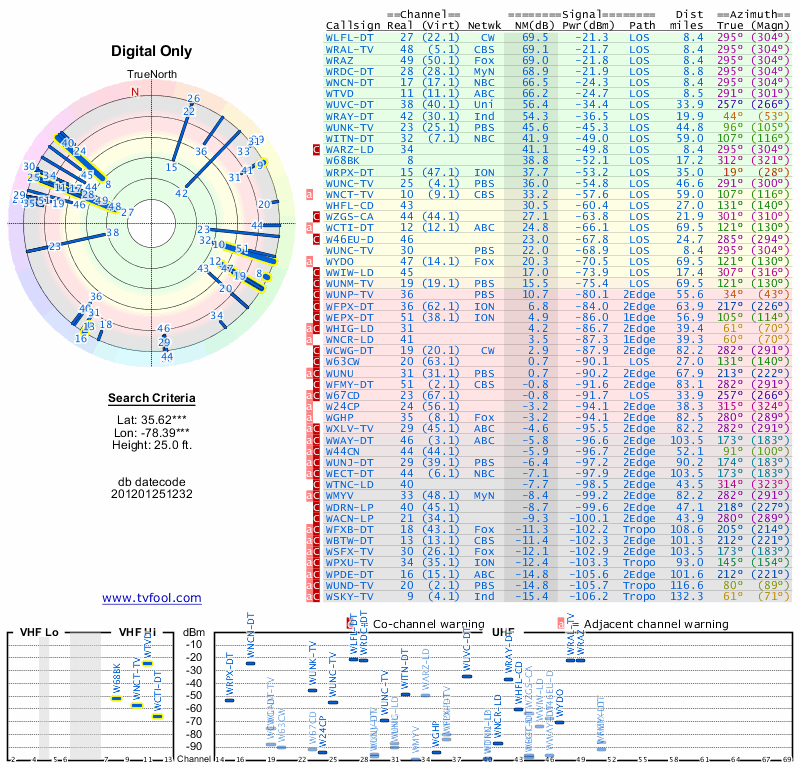Click co-channel C marker on WWIW-LD row
The width and height of the screenshot is (800, 768).
[316, 272]
